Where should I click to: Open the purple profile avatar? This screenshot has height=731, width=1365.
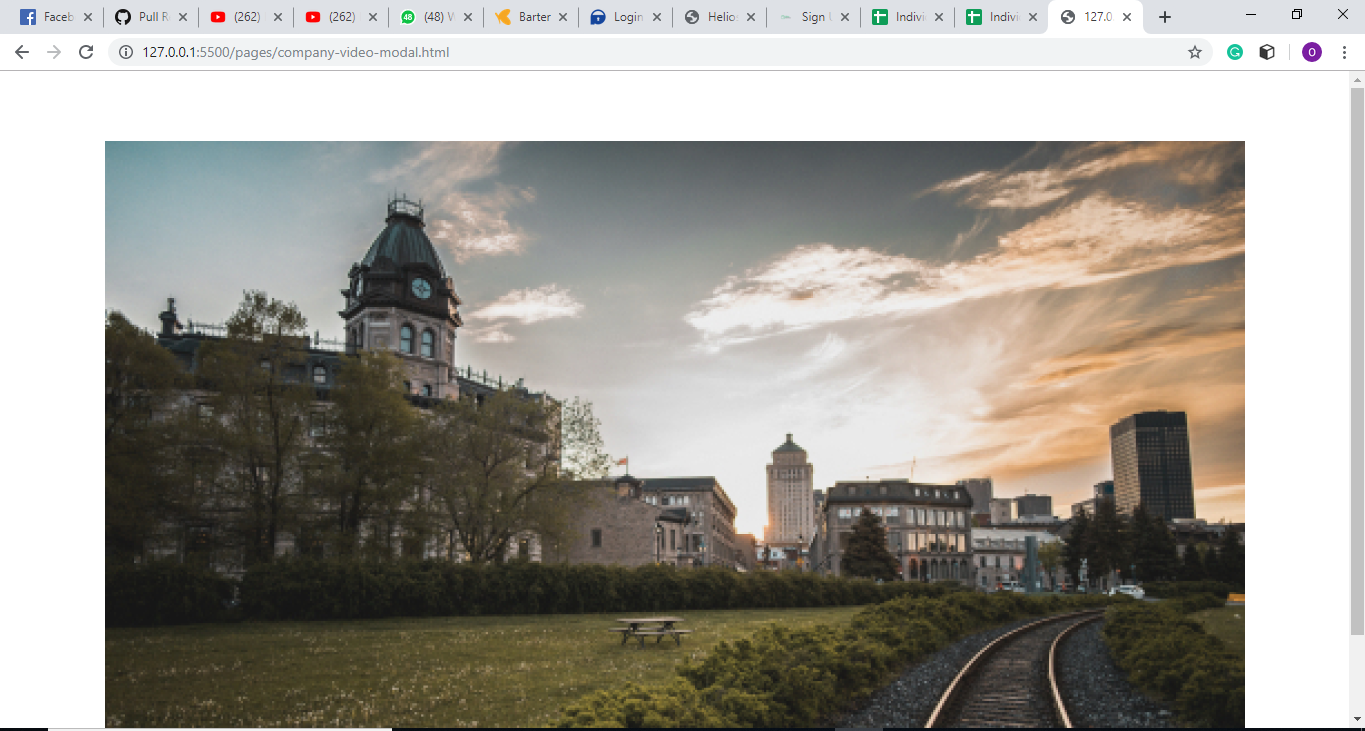(x=1312, y=52)
